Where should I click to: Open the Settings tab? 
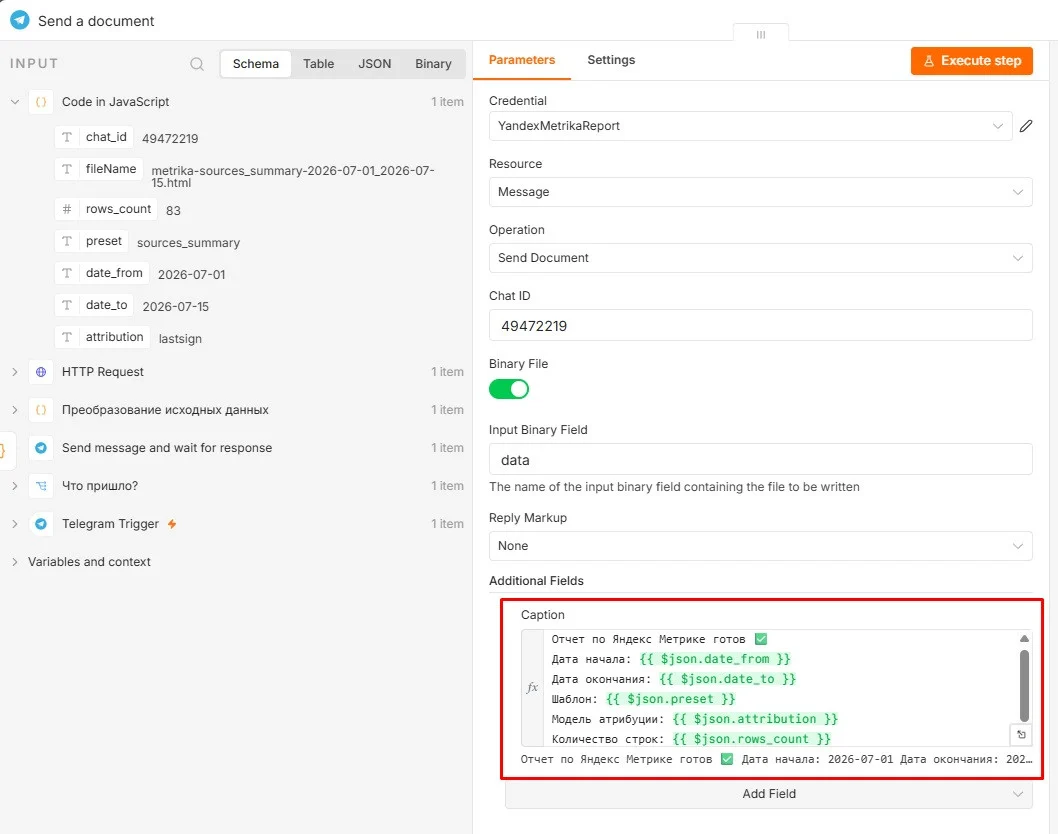611,60
